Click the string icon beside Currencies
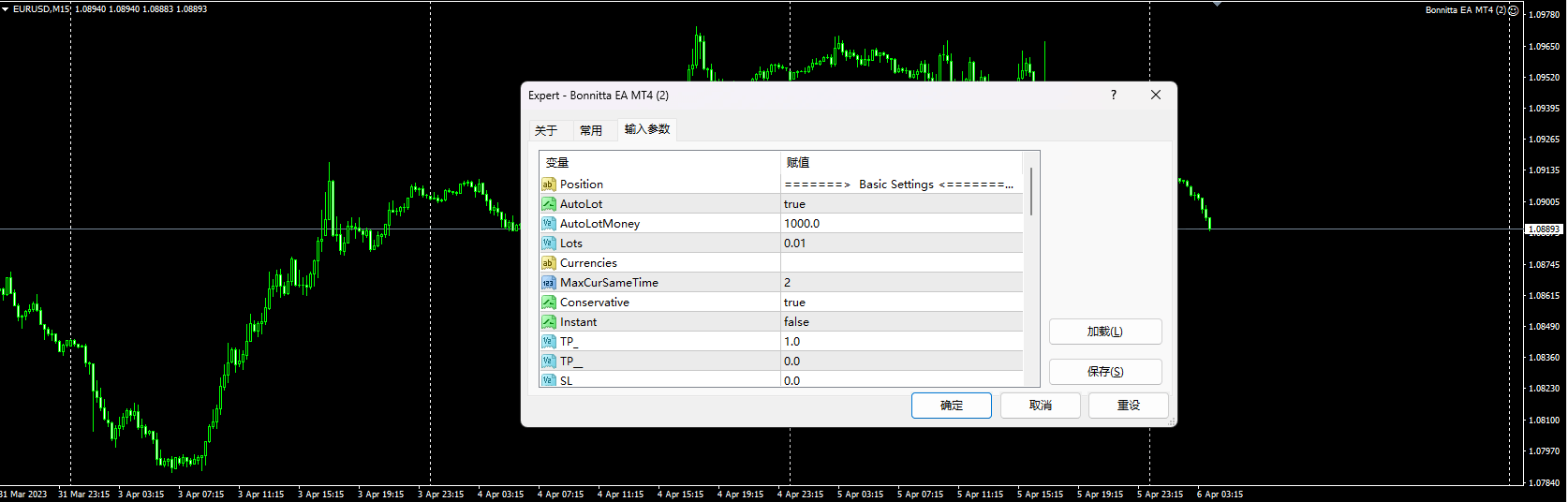The height and width of the screenshot is (502, 1568). tap(548, 263)
